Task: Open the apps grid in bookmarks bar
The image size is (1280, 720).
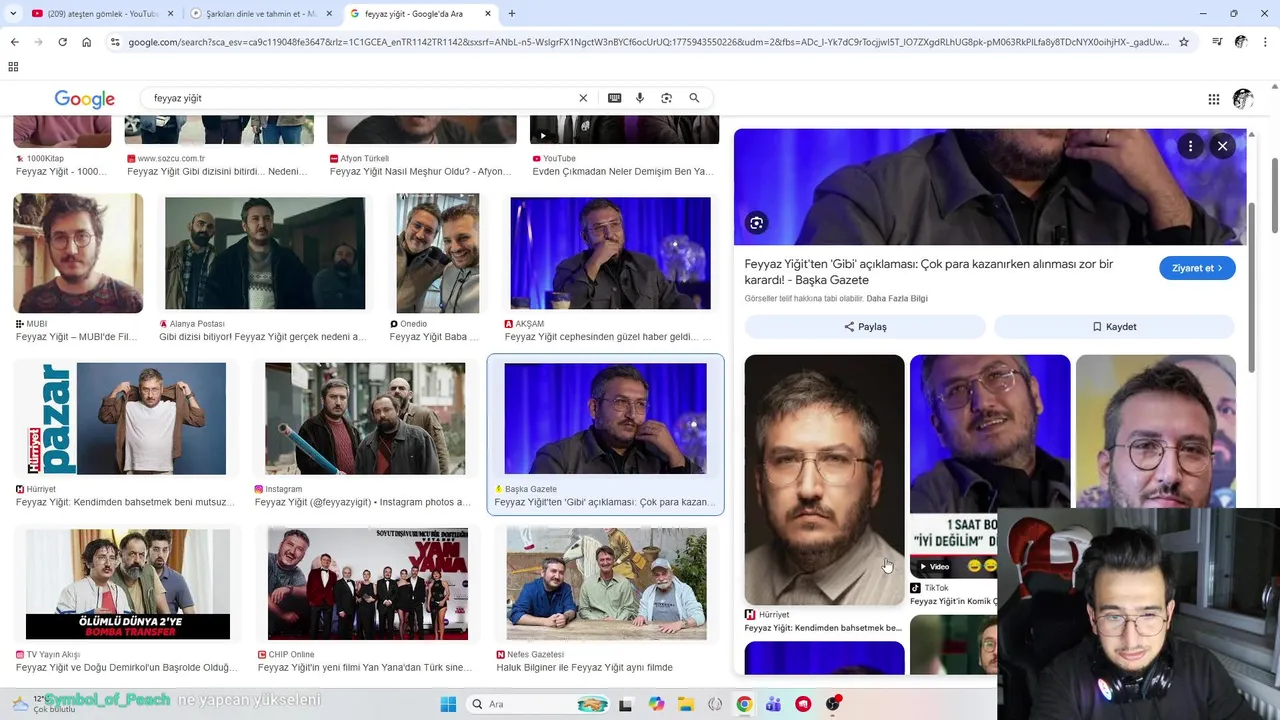Action: [13, 67]
